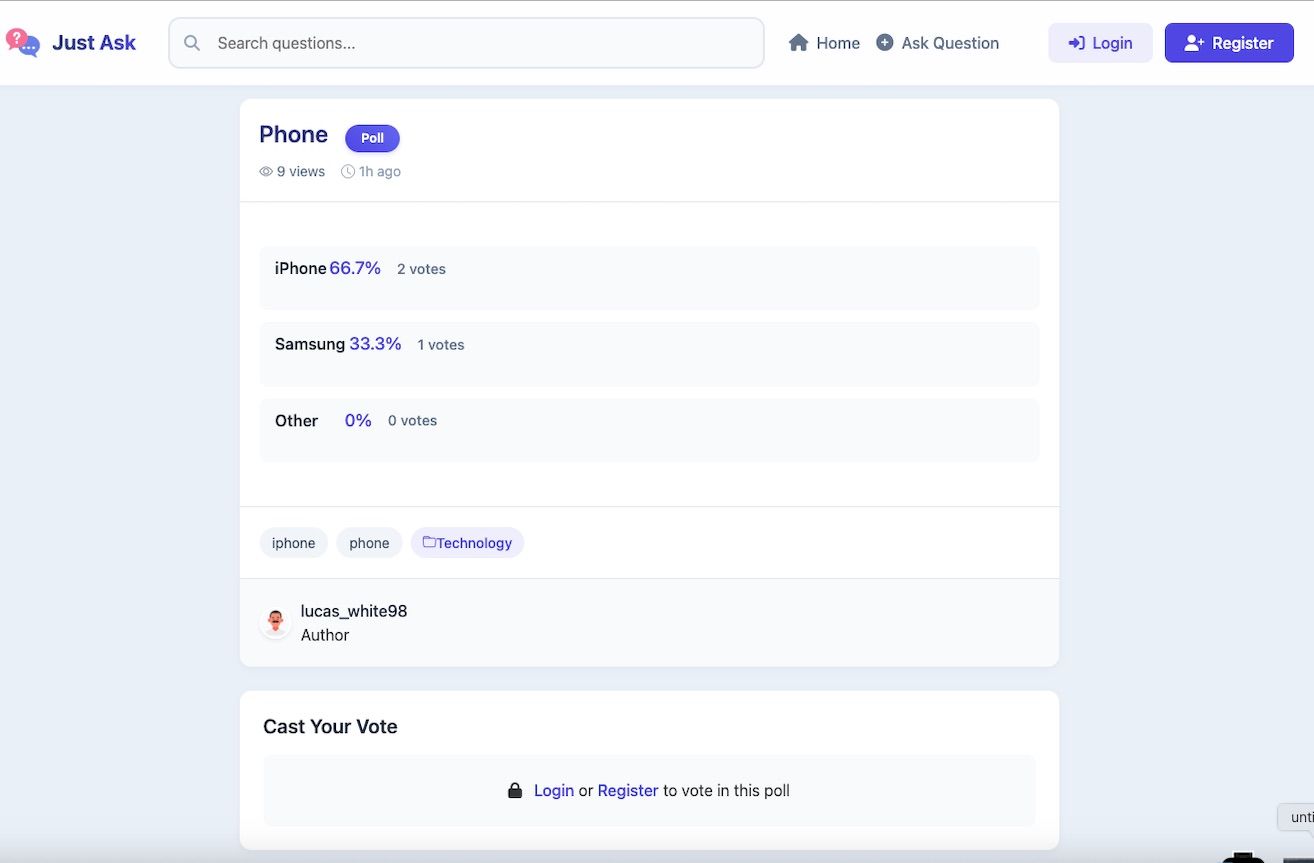Focus the Search questions input field
The height and width of the screenshot is (863, 1314).
point(480,43)
